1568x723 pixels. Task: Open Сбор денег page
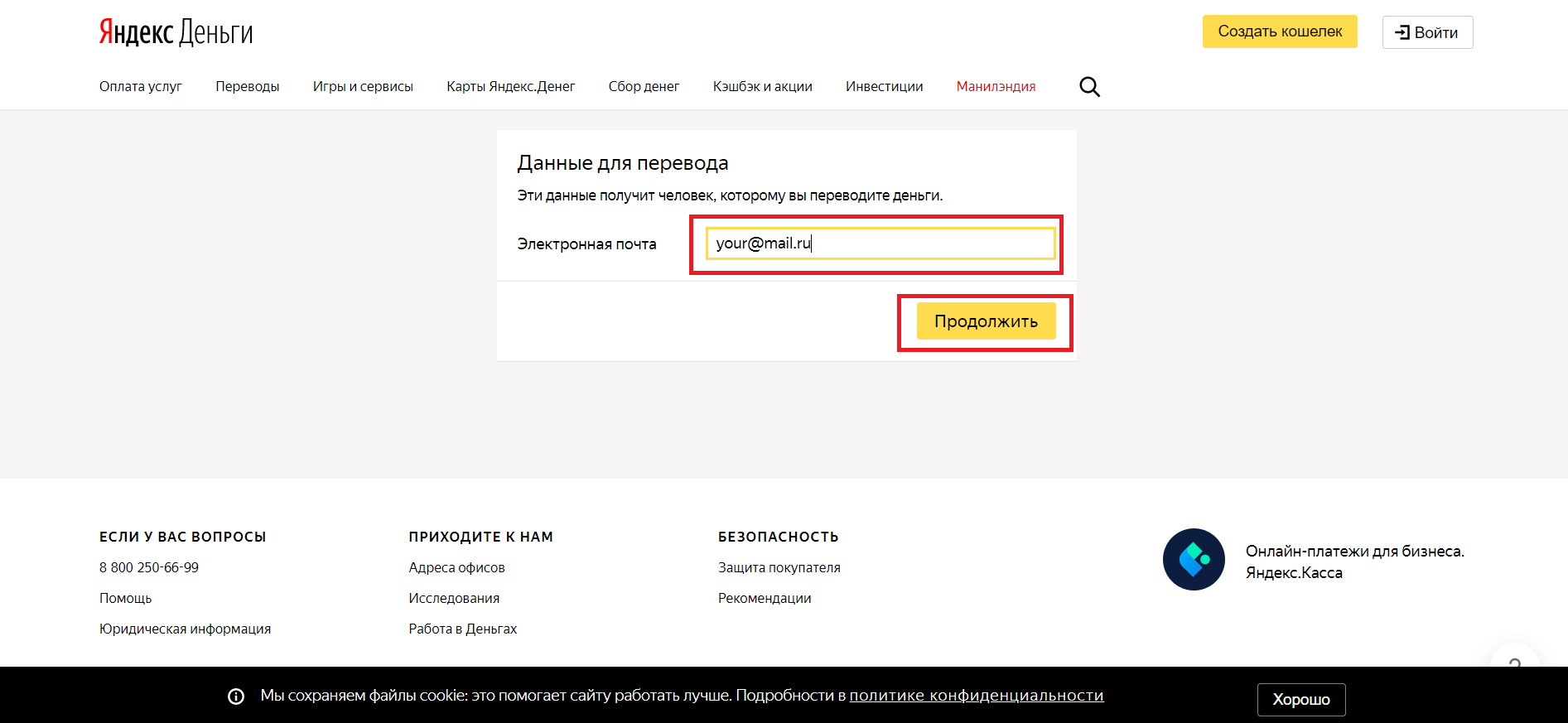tap(644, 86)
